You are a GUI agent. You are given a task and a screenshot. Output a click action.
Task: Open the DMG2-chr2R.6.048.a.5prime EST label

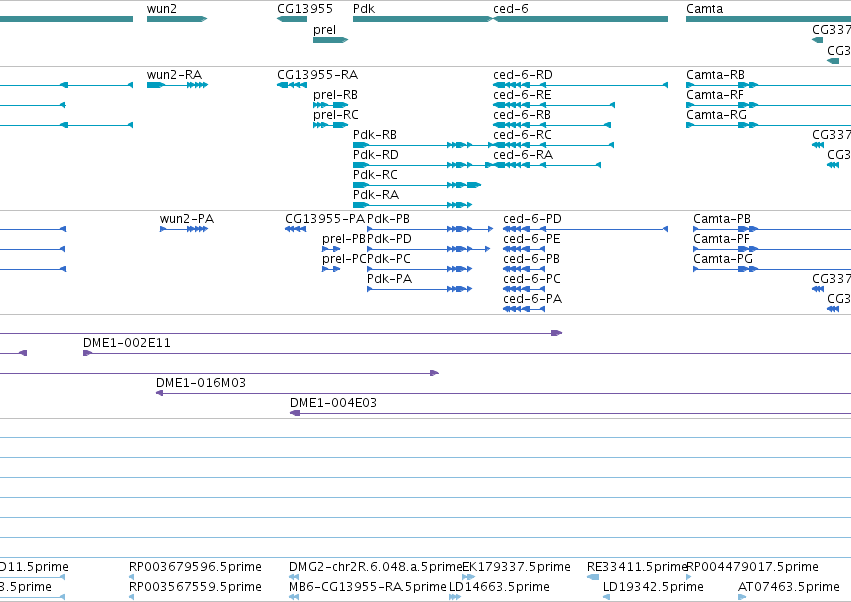click(376, 567)
